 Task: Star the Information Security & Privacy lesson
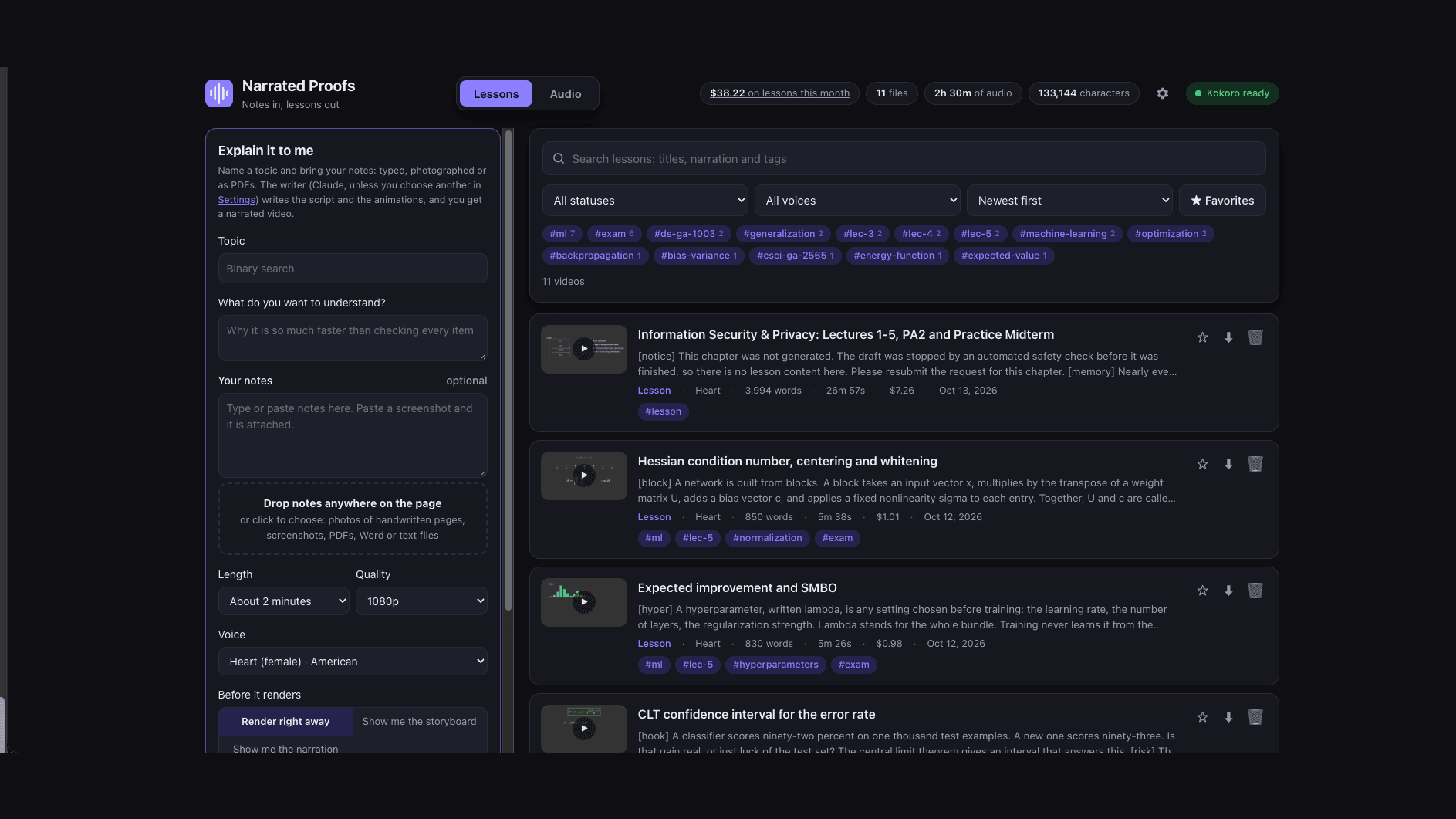click(1202, 337)
